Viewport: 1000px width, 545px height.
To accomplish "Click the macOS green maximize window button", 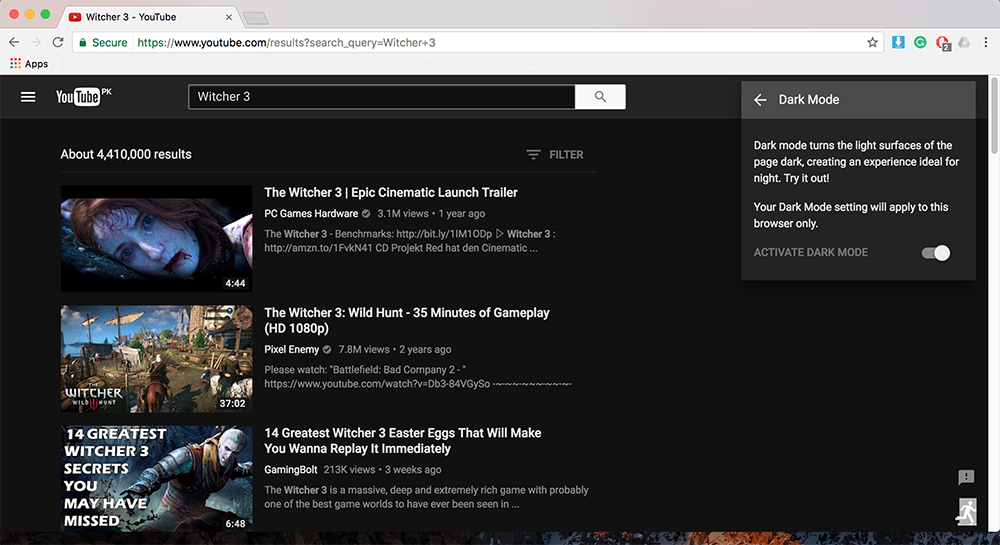I will click(x=45, y=14).
